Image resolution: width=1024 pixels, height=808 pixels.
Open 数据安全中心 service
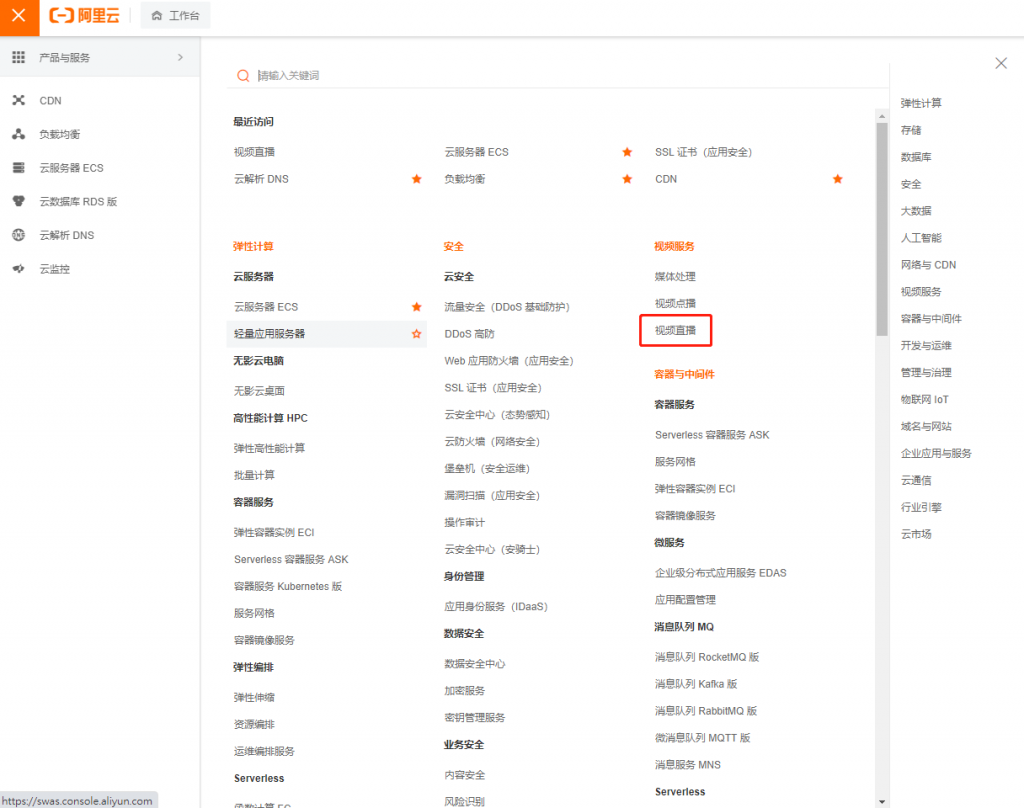coord(475,664)
